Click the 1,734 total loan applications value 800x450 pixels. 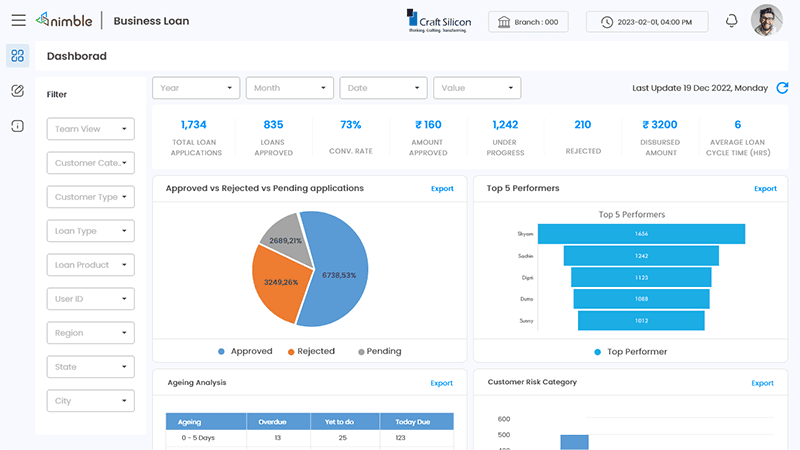[x=194, y=124]
